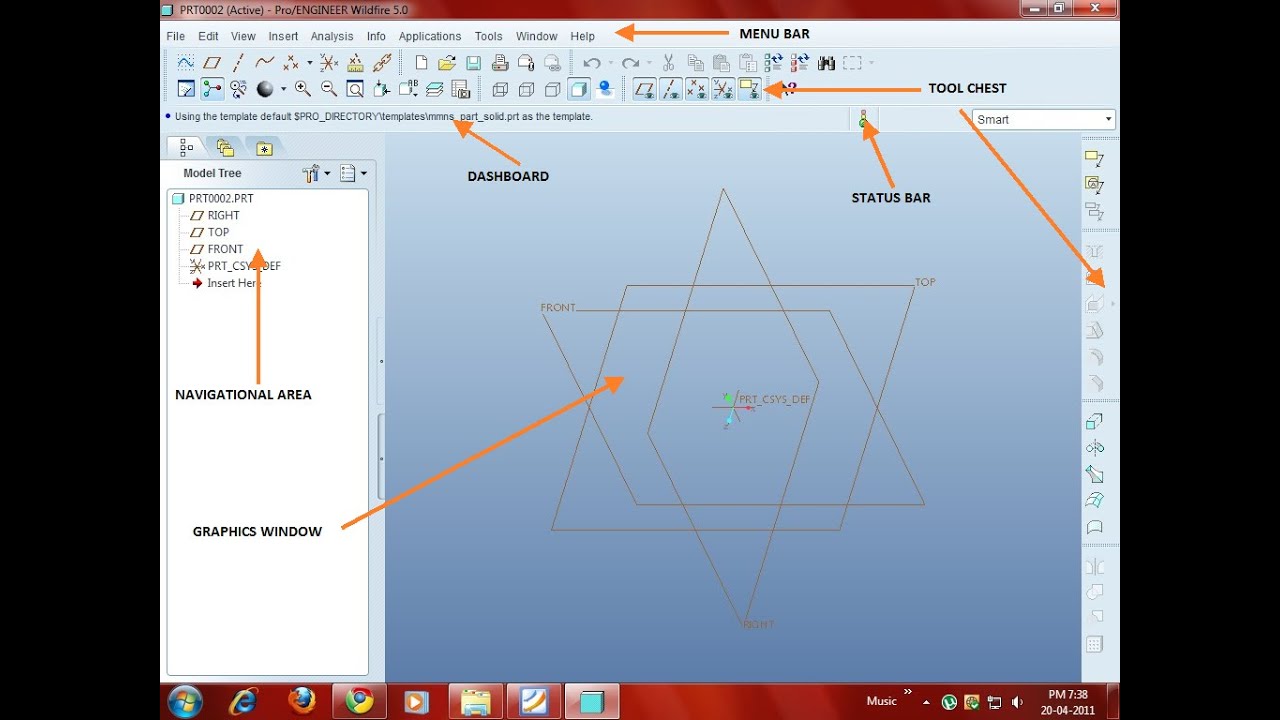This screenshot has width=1280, height=720.
Task: Choose the Datum Curve tool
Action: 264,63
